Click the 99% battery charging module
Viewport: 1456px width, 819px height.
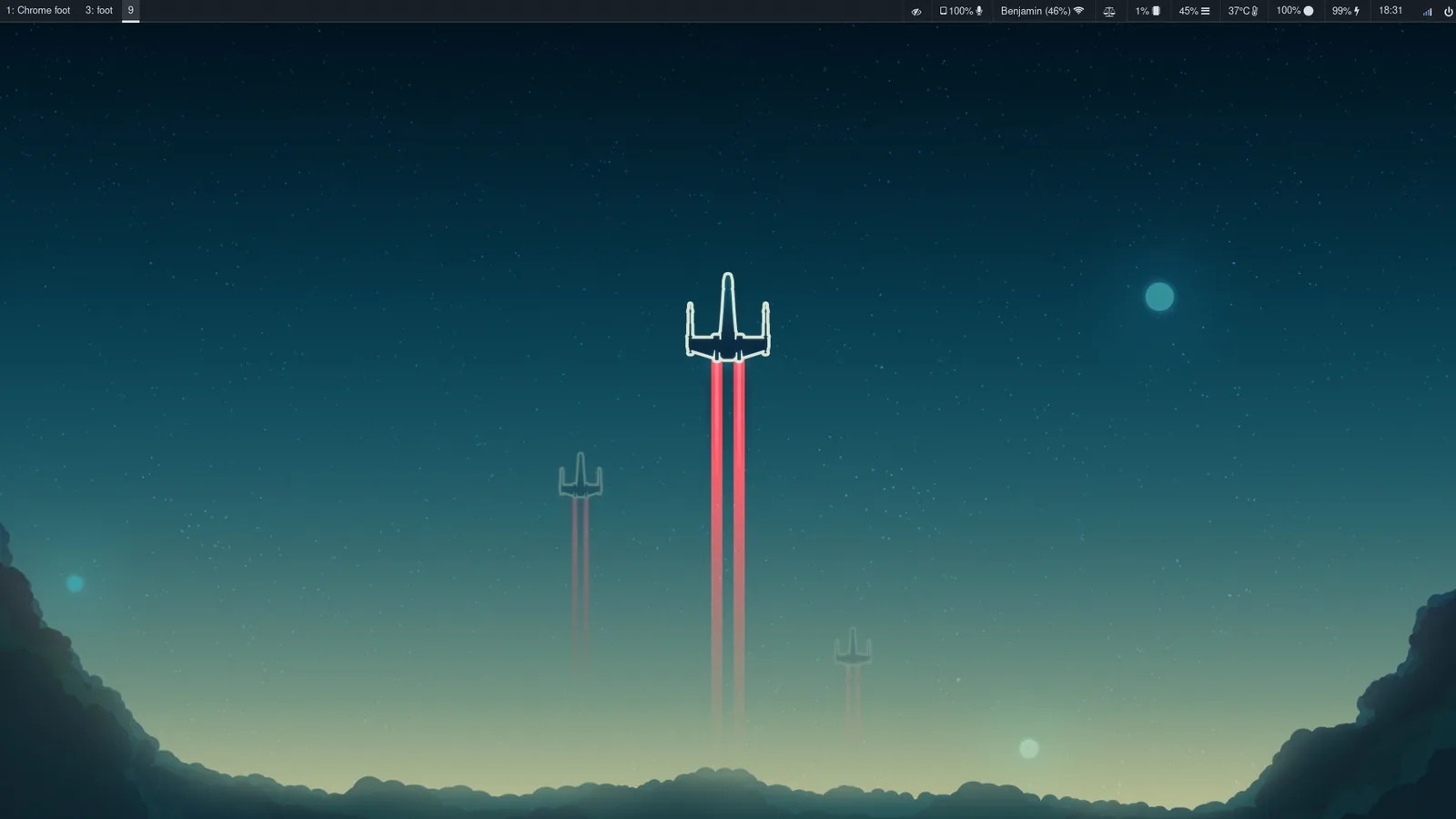pyautogui.click(x=1346, y=11)
